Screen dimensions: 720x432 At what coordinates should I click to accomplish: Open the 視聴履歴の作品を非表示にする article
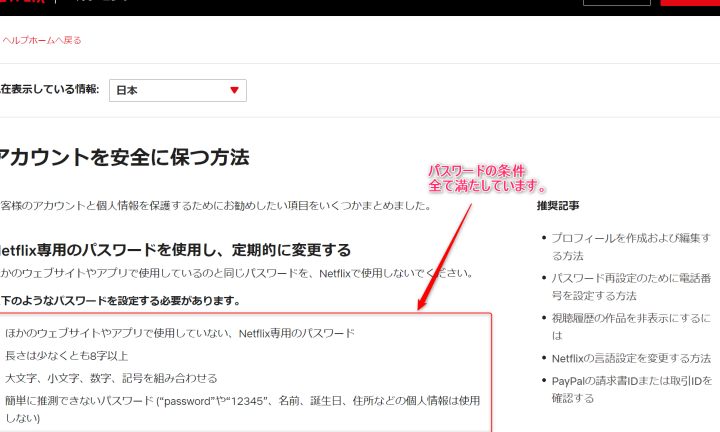pyautogui.click(x=630, y=319)
